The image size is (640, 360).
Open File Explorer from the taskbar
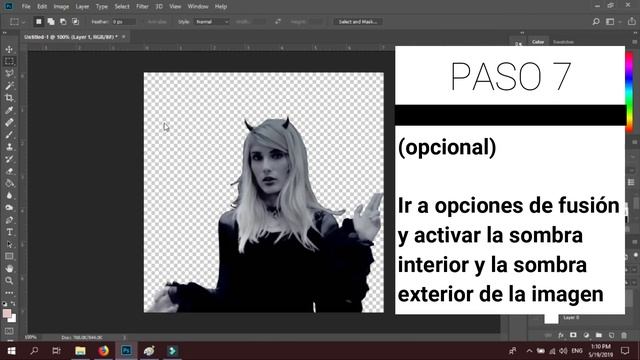point(80,351)
